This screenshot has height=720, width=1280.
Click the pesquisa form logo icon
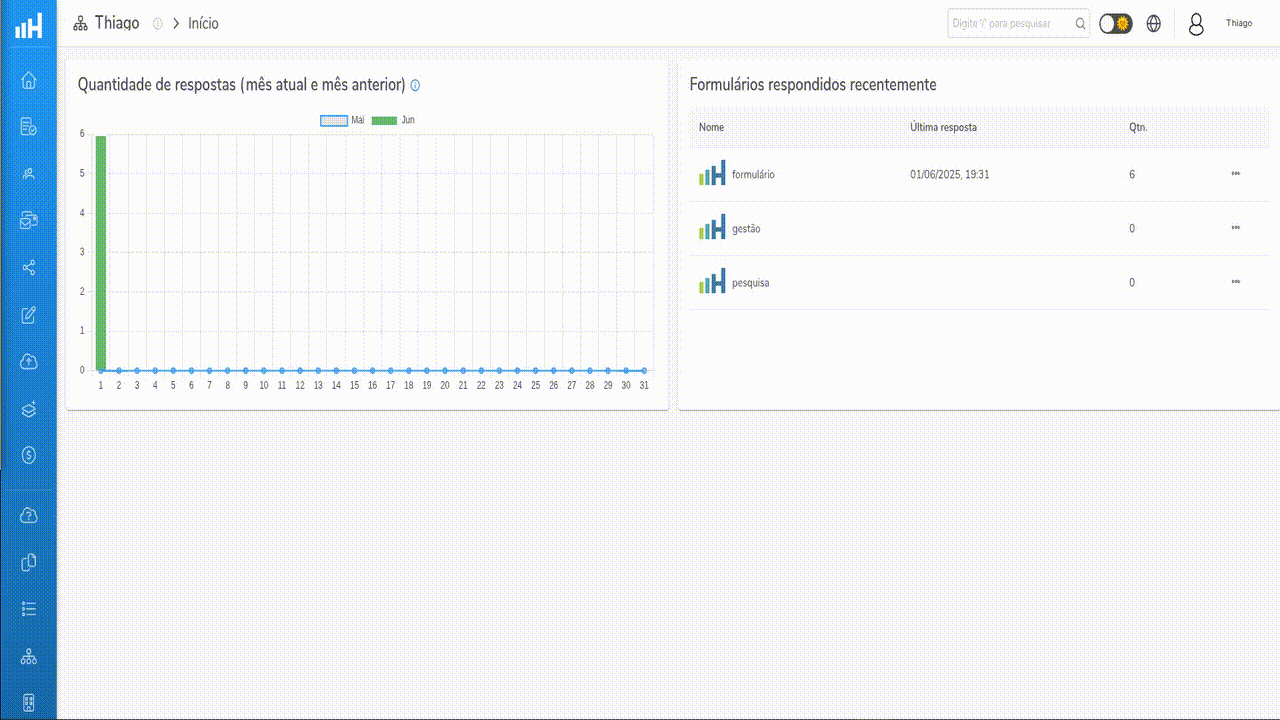(712, 282)
